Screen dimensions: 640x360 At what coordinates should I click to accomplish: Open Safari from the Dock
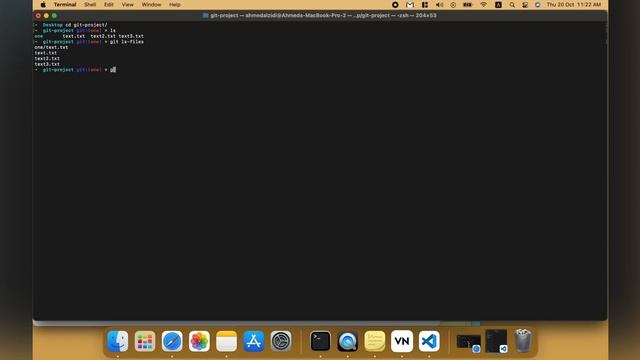click(x=172, y=341)
